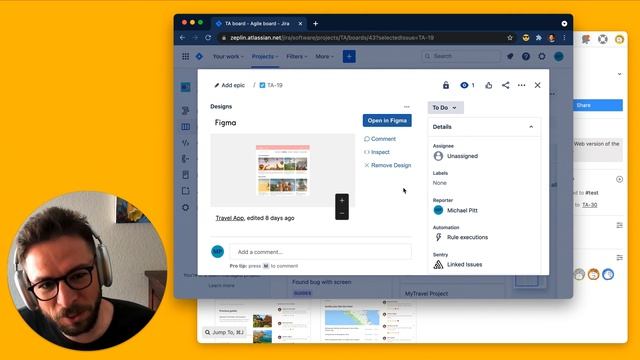Screen dimensions: 640x360
Task: Click Jump To search in the background window
Action: point(224,332)
